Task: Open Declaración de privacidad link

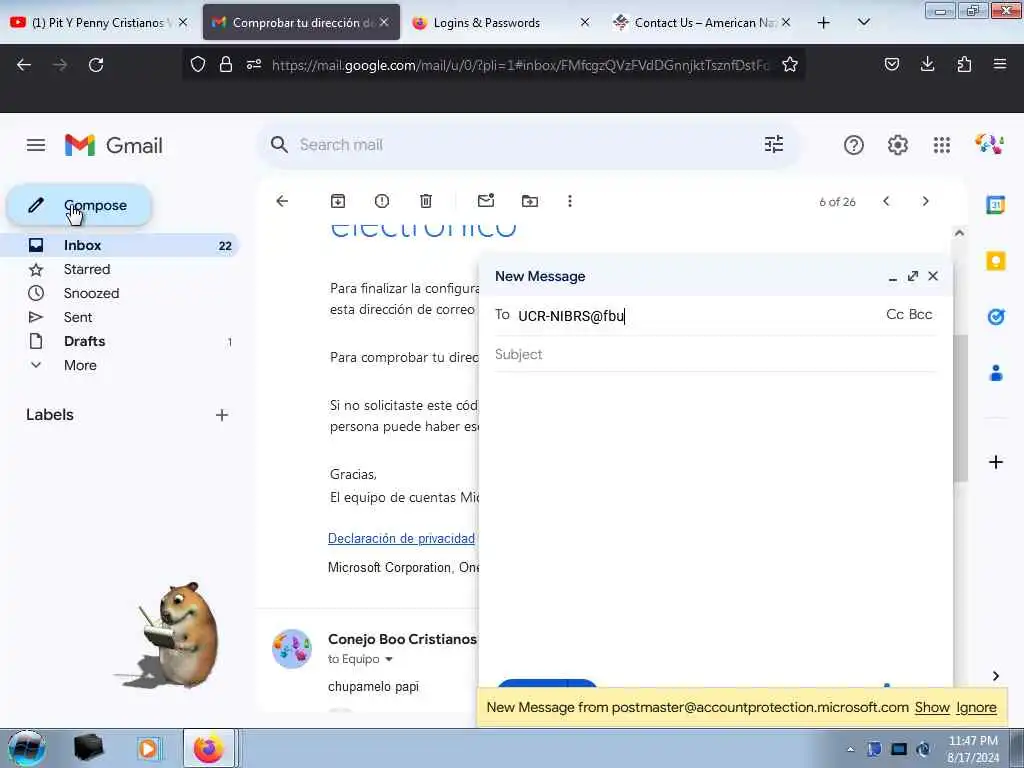Action: (401, 539)
